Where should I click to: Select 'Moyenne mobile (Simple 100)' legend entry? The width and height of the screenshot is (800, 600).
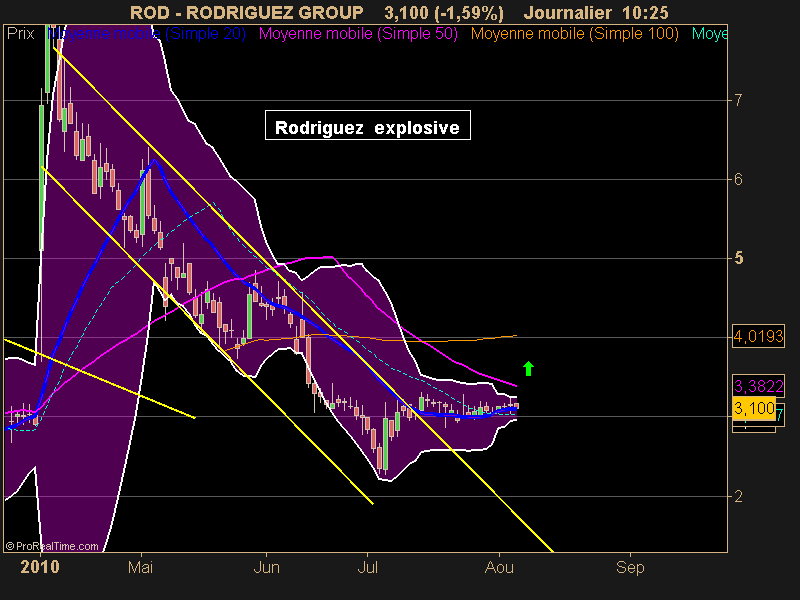click(x=574, y=34)
